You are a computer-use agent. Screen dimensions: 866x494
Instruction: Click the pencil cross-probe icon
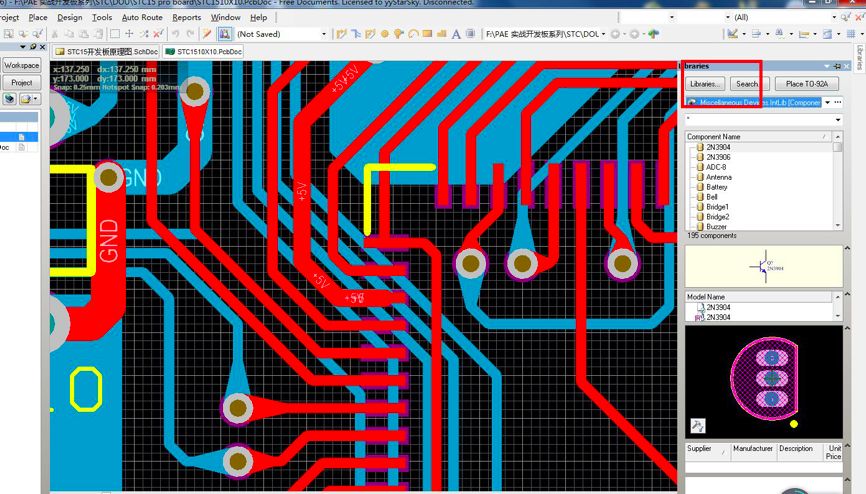[x=205, y=34]
